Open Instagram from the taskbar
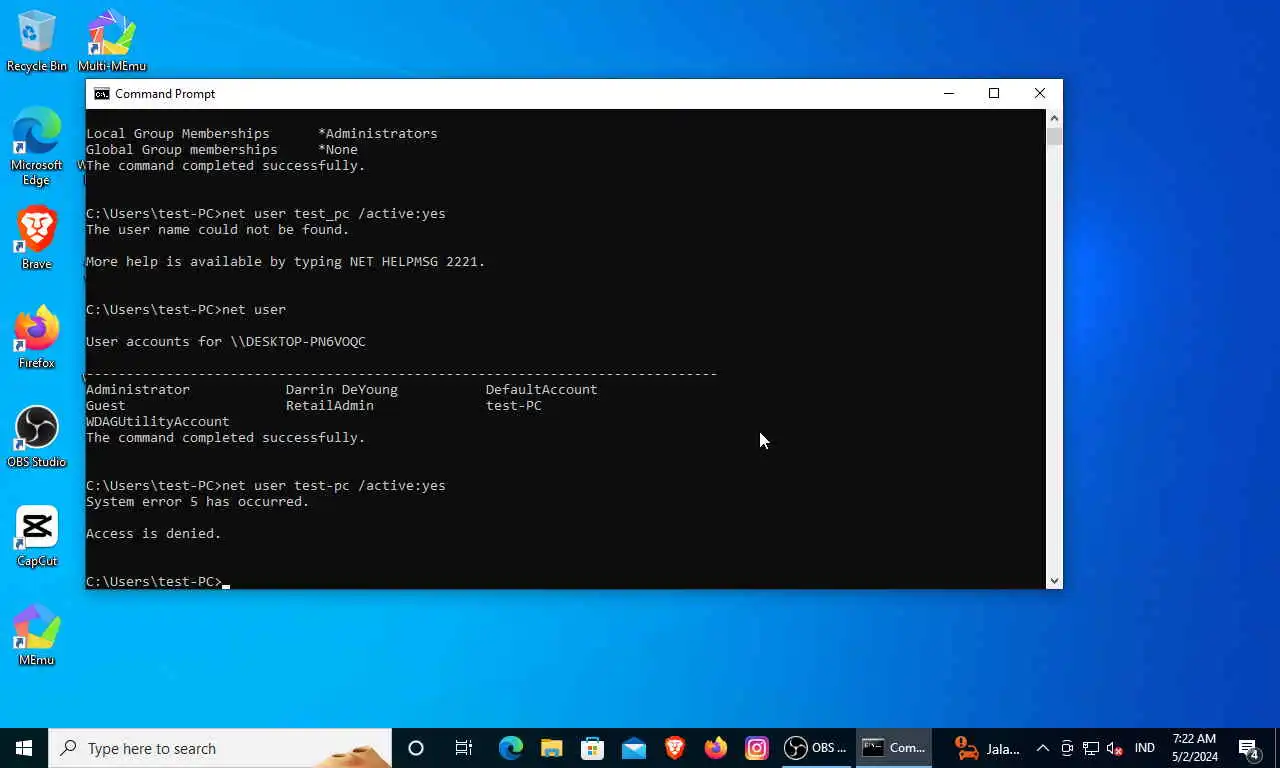The width and height of the screenshot is (1280, 768). click(757, 748)
